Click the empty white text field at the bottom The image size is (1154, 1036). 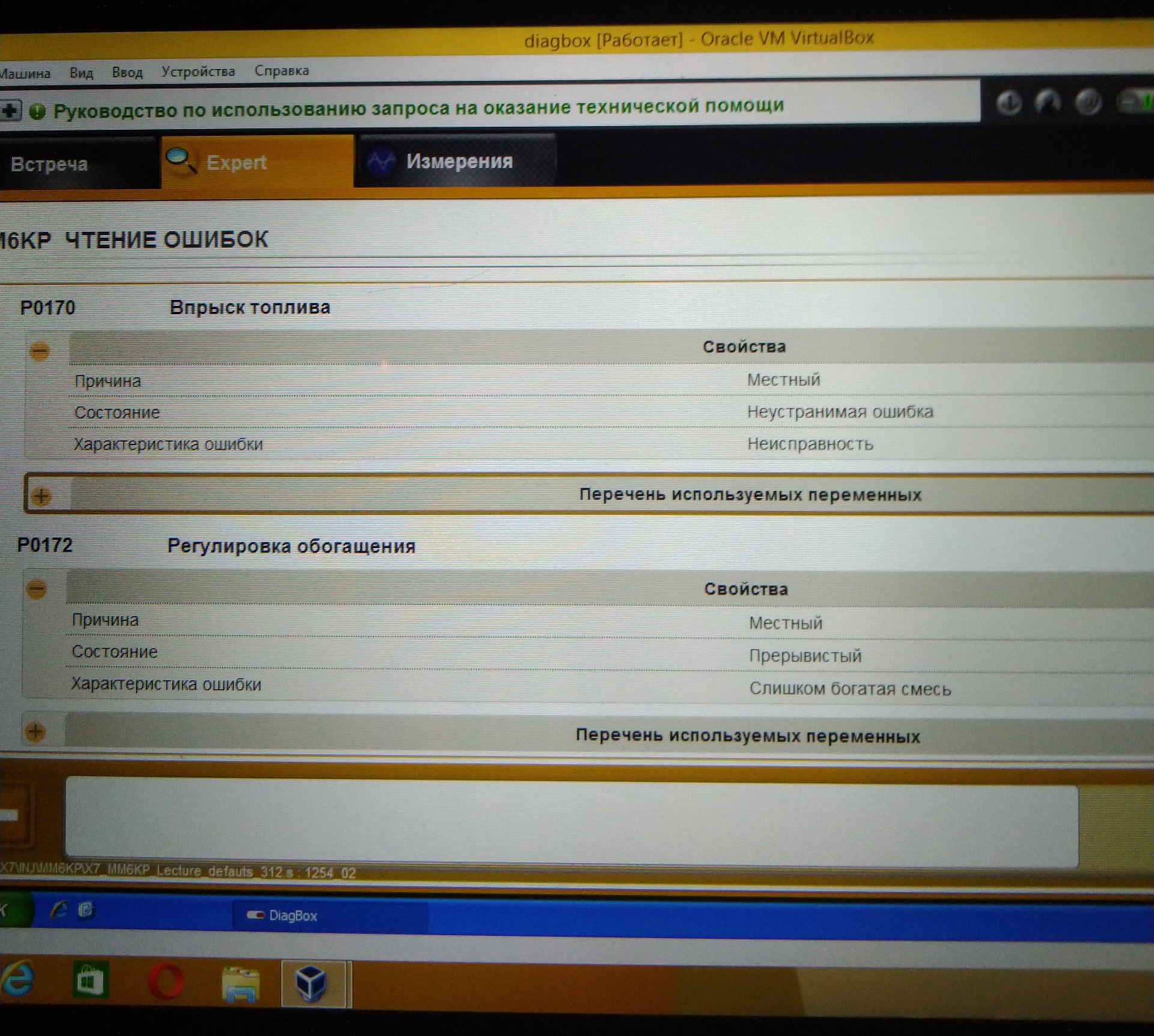coord(571,823)
